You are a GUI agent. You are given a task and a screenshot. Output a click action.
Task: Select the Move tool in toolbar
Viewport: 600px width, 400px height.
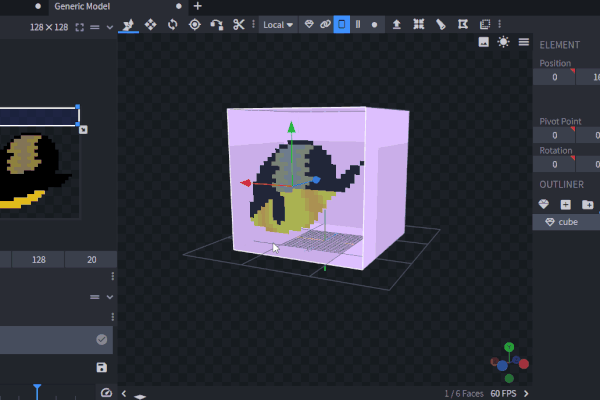[x=129, y=23]
